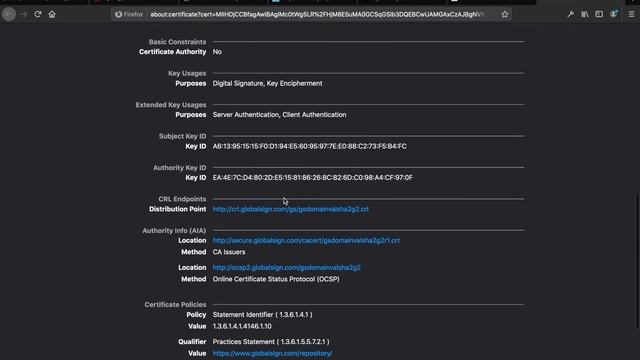This screenshot has width=640, height=360.
Task: Click the 'Subject Key ID' section heading
Action: click(182, 136)
